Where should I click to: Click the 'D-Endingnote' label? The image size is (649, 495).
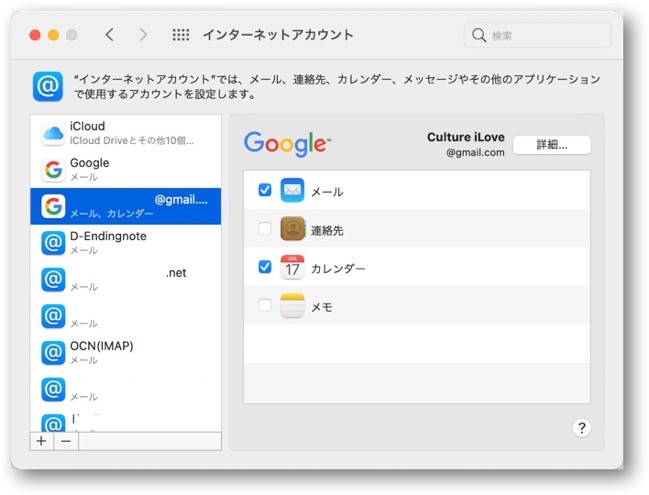pos(108,236)
